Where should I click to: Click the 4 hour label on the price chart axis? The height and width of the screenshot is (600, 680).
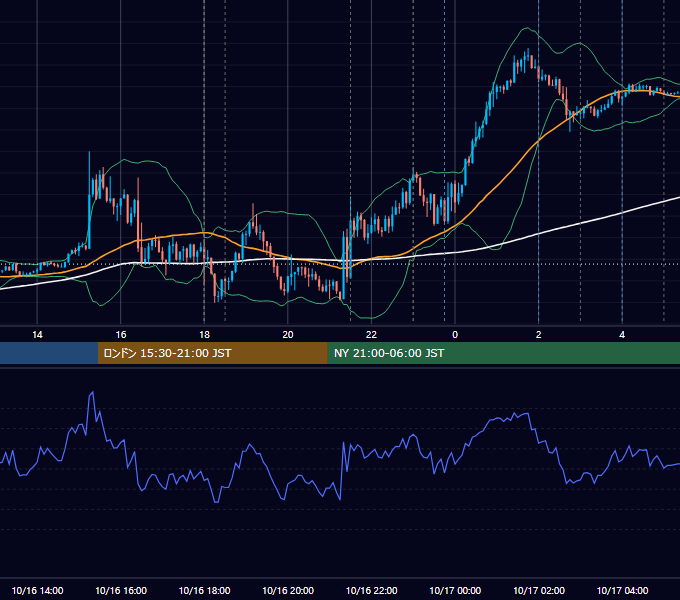pos(622,335)
